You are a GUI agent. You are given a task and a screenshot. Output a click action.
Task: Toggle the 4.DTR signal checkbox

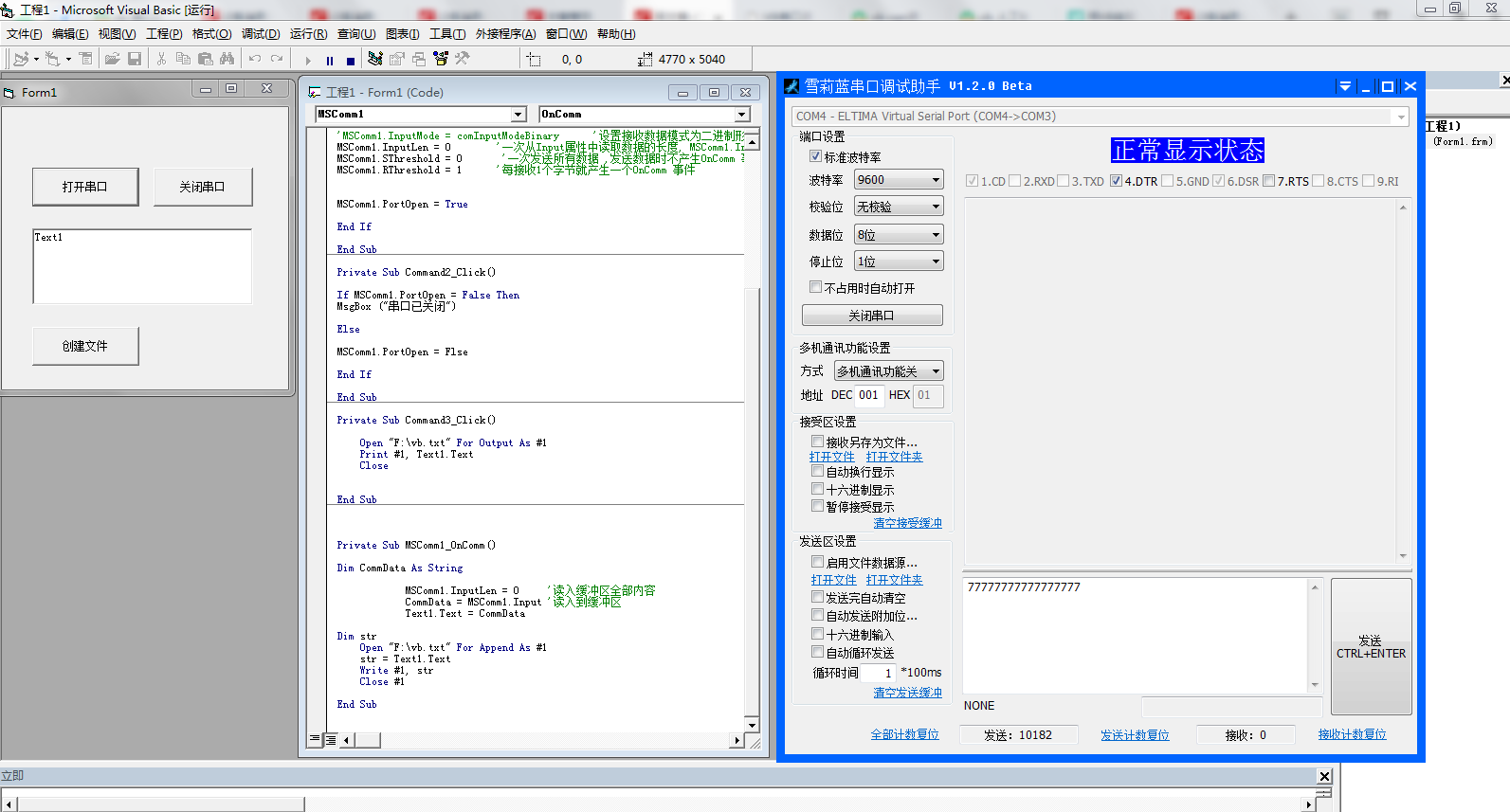(1116, 181)
